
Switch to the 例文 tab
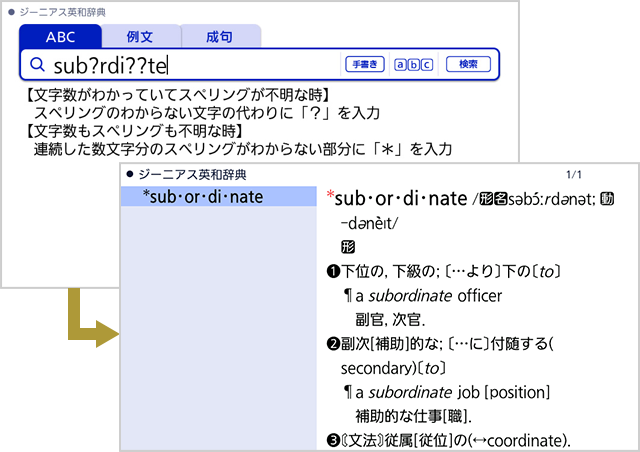(140, 37)
